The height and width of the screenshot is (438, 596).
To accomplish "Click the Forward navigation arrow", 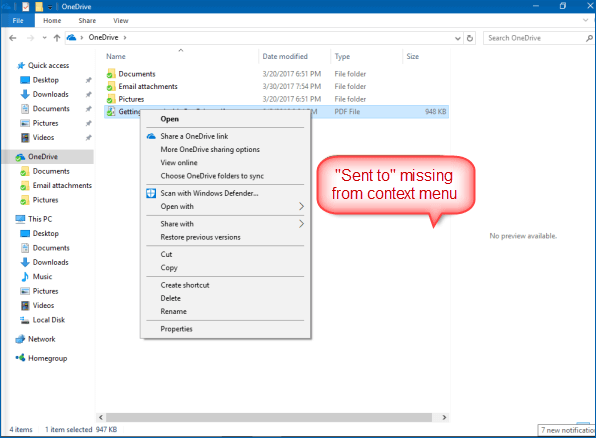I will [x=30, y=38].
